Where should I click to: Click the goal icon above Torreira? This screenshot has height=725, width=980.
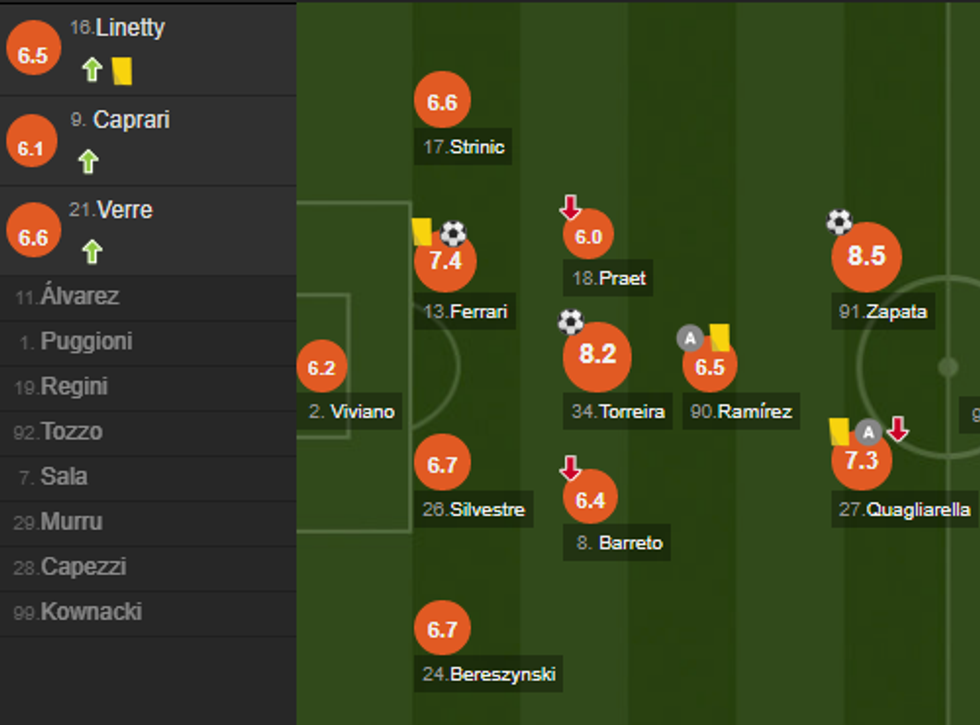coord(569,322)
